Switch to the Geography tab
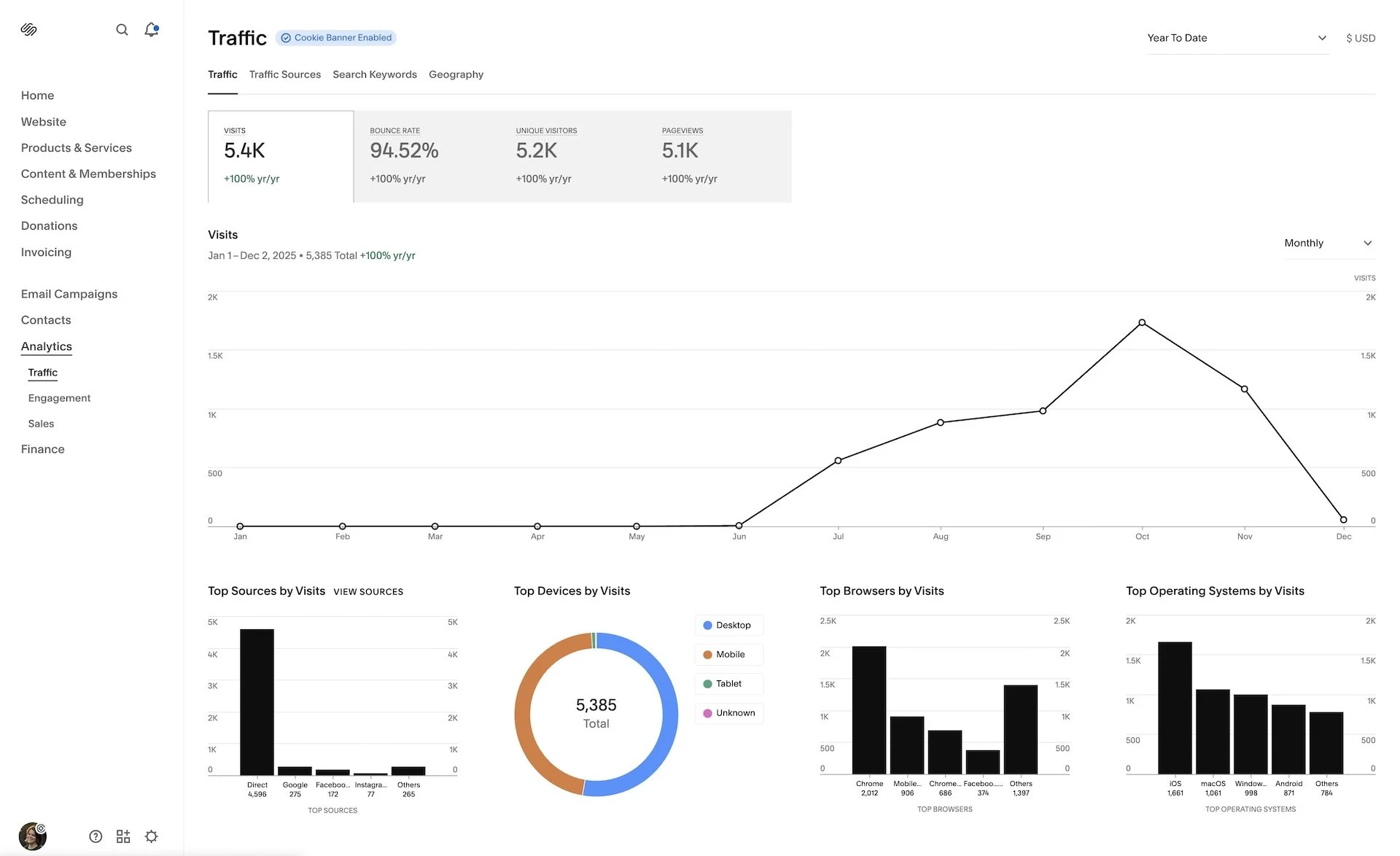The height and width of the screenshot is (856, 1400). pyautogui.click(x=456, y=74)
